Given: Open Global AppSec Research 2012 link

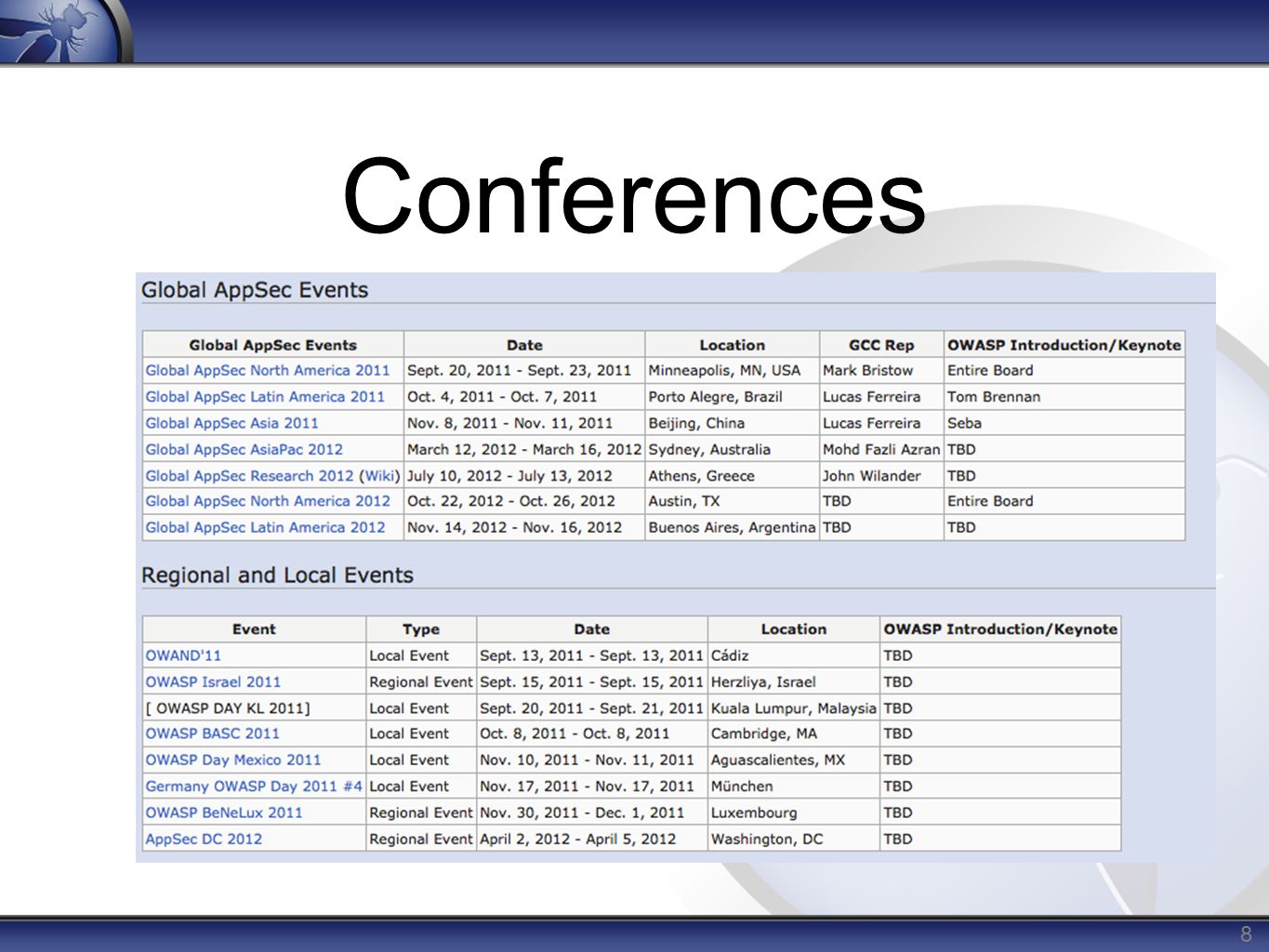Looking at the screenshot, I should click(250, 475).
